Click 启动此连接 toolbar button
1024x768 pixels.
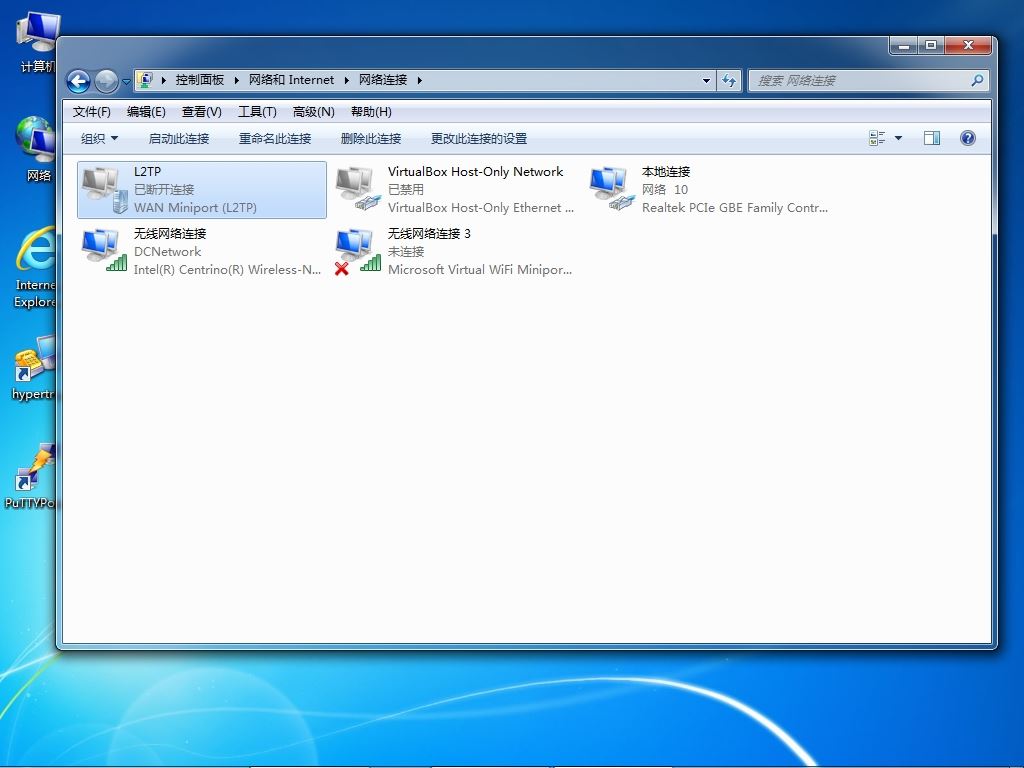(178, 138)
